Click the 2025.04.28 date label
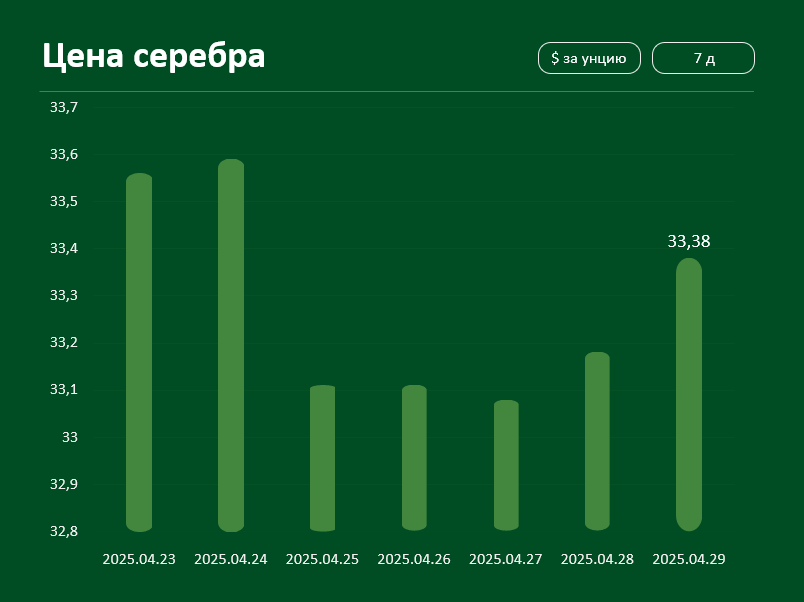Viewport: 804px width, 602px height. [x=597, y=559]
